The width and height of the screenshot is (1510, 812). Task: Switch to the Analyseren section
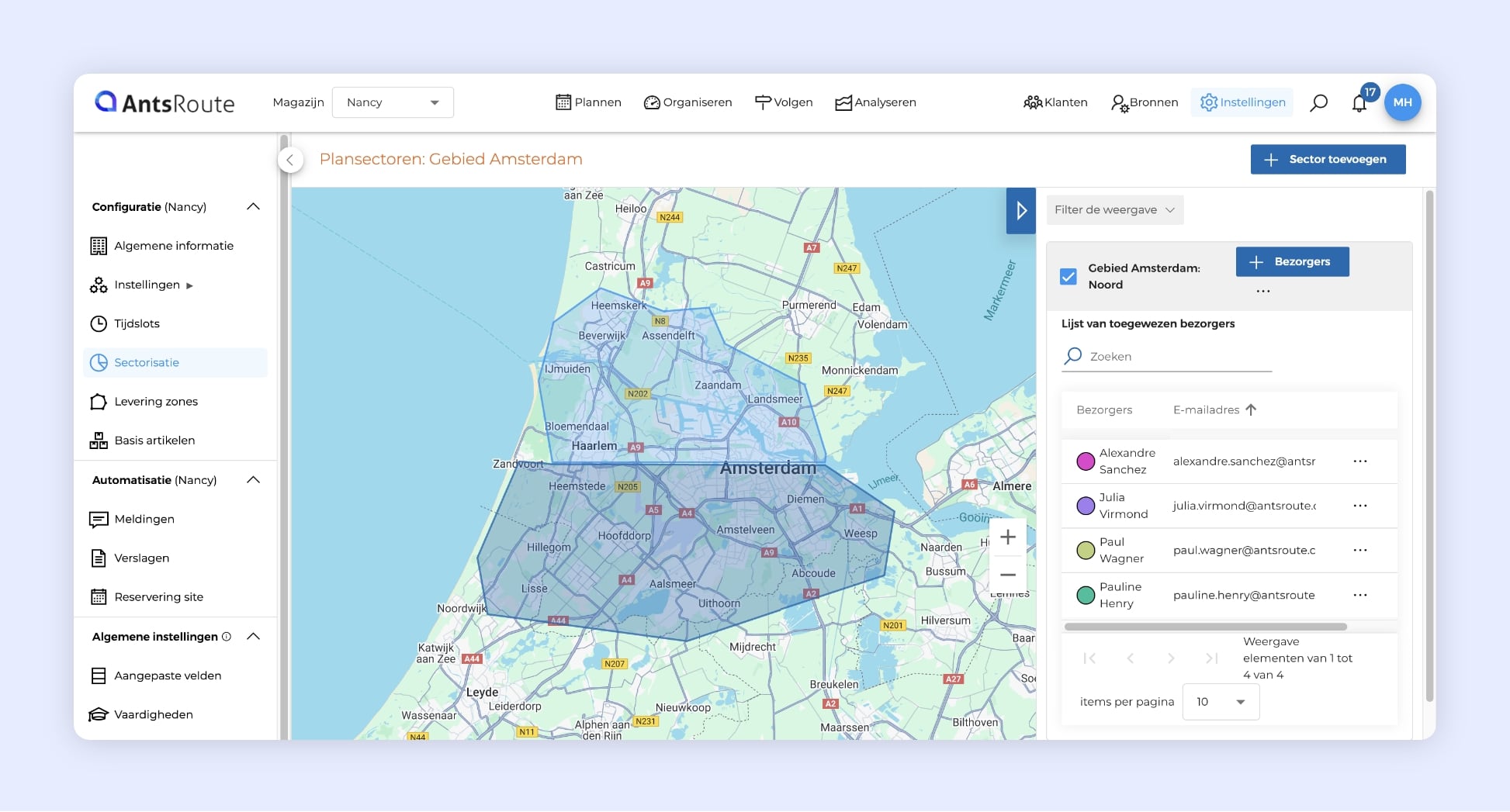pos(875,102)
